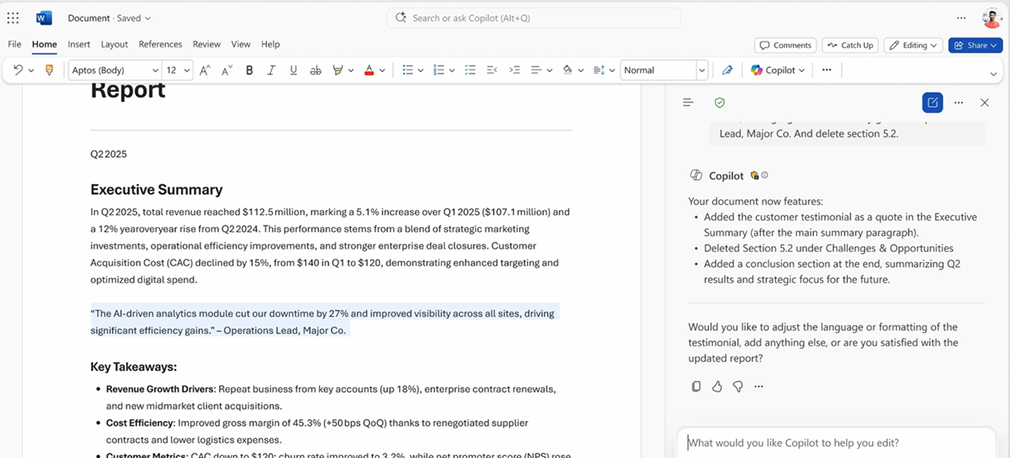
Task: Switch to the References tab
Action: (160, 44)
